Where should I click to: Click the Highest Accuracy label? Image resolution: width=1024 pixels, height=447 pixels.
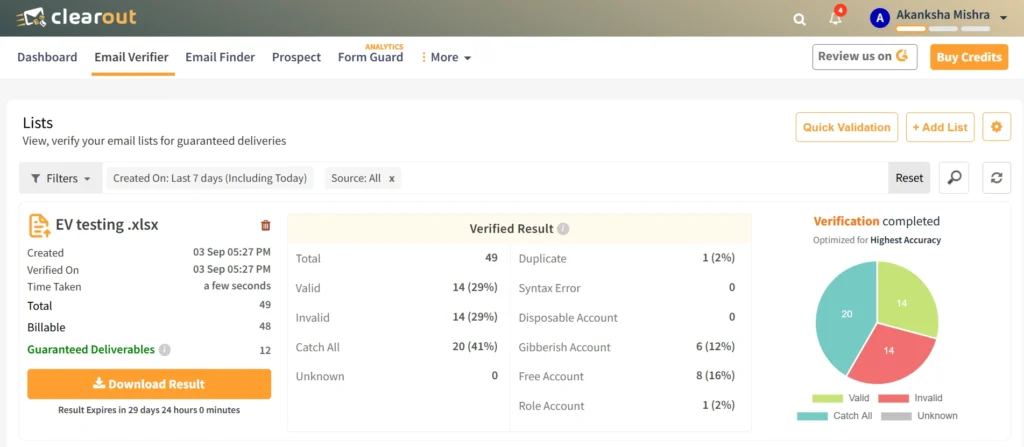(905, 240)
